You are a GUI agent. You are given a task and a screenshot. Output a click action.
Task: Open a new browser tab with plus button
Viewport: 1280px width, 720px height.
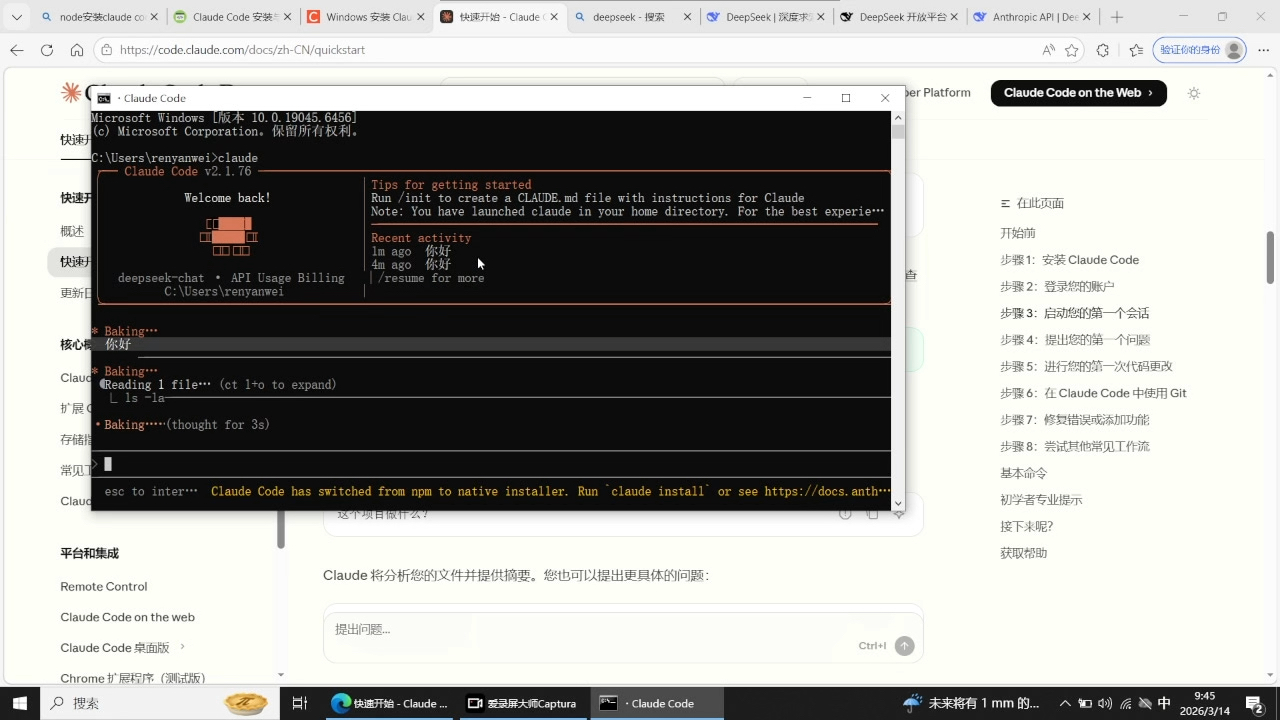point(1117,17)
